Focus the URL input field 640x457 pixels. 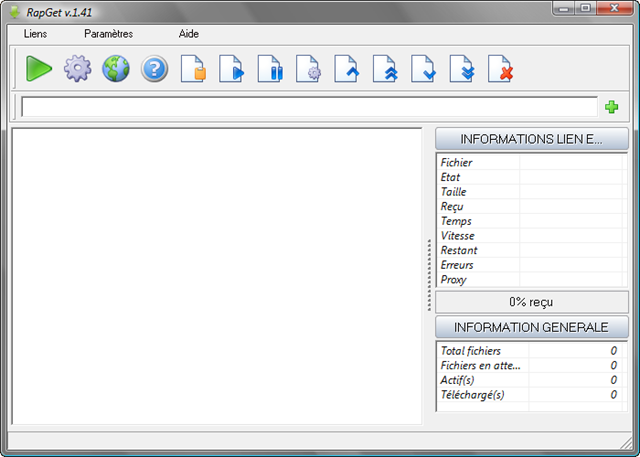click(309, 107)
